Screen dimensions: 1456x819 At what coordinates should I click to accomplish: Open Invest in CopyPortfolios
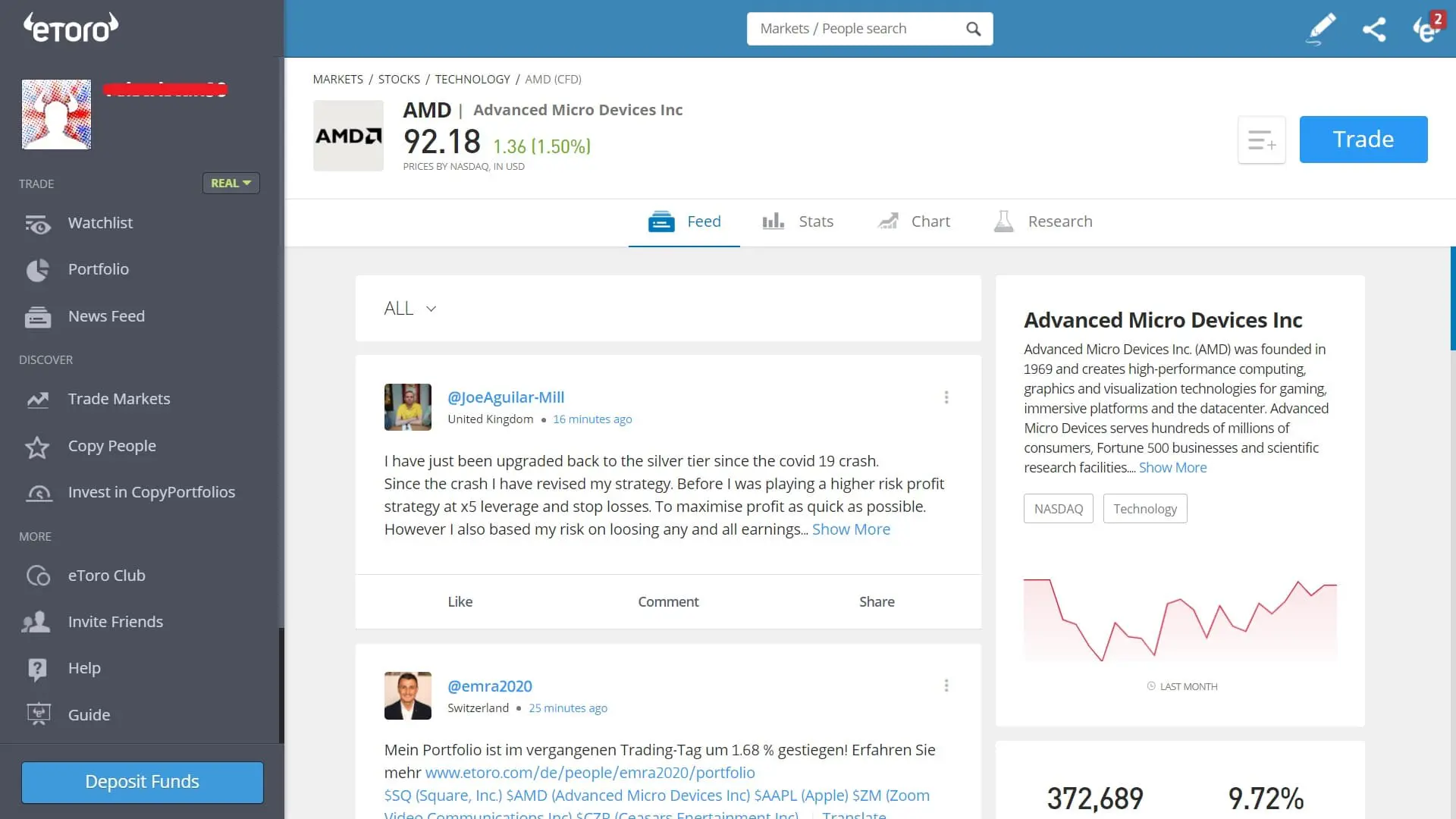point(152,492)
